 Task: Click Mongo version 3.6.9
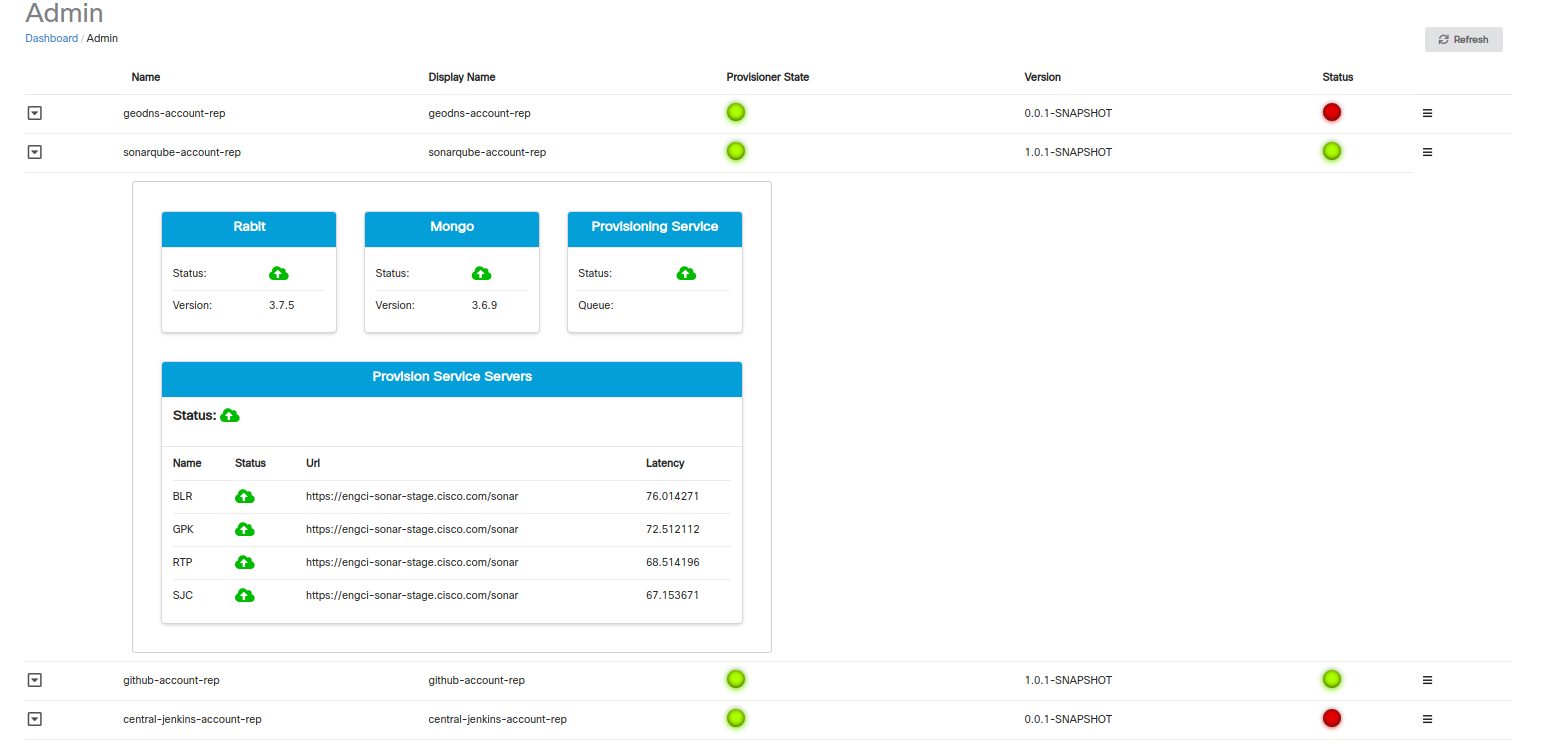tap(484, 305)
